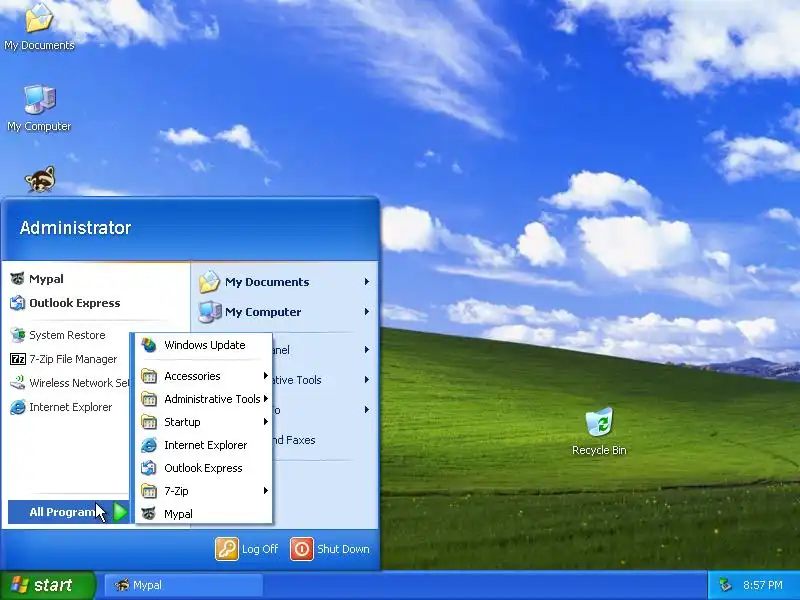The height and width of the screenshot is (600, 800).
Task: Click the Accessories folder icon
Action: coord(148,376)
